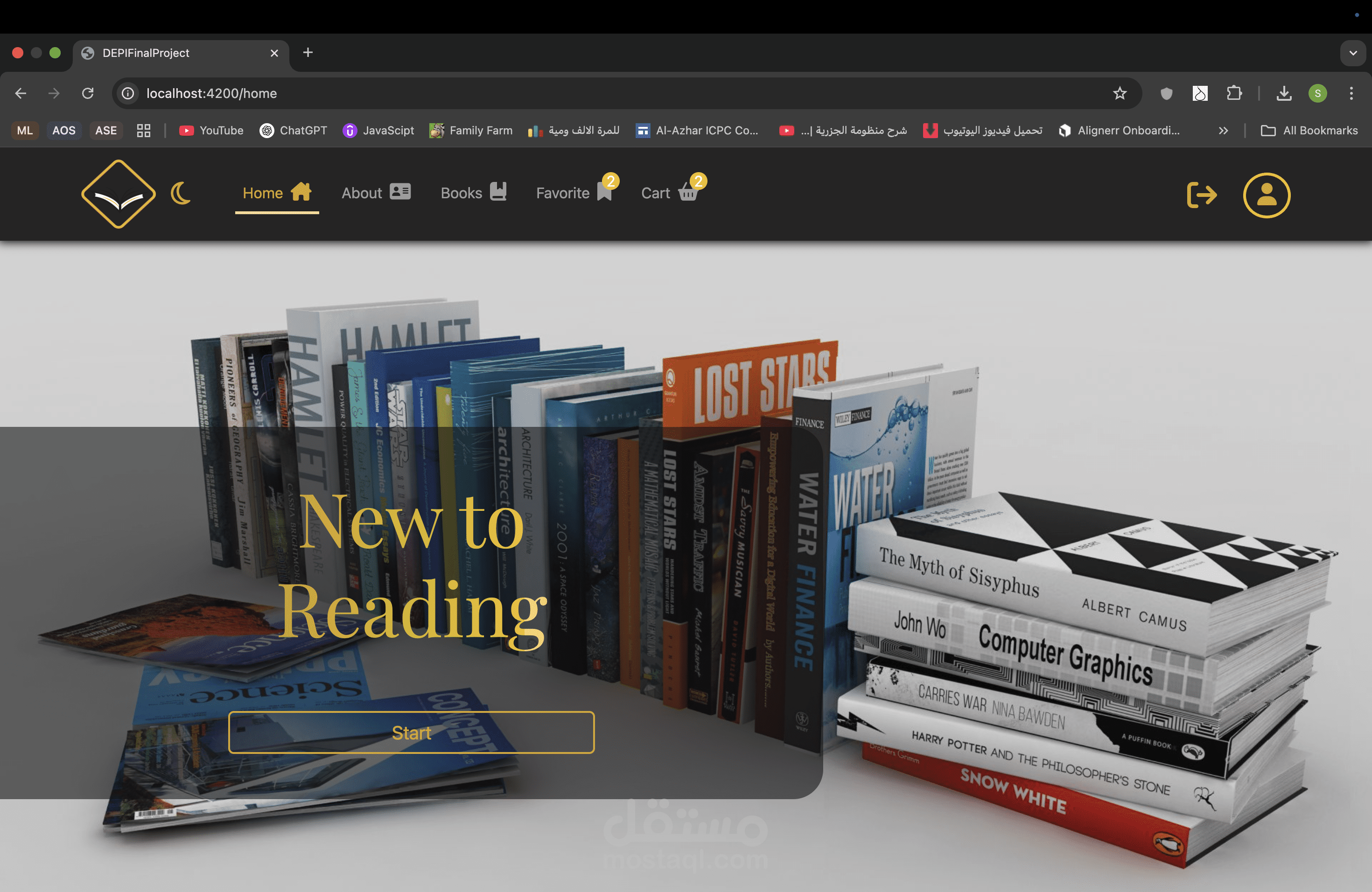Viewport: 1372px width, 892px height.
Task: Open the Chrome three-dot menu
Action: [1351, 93]
